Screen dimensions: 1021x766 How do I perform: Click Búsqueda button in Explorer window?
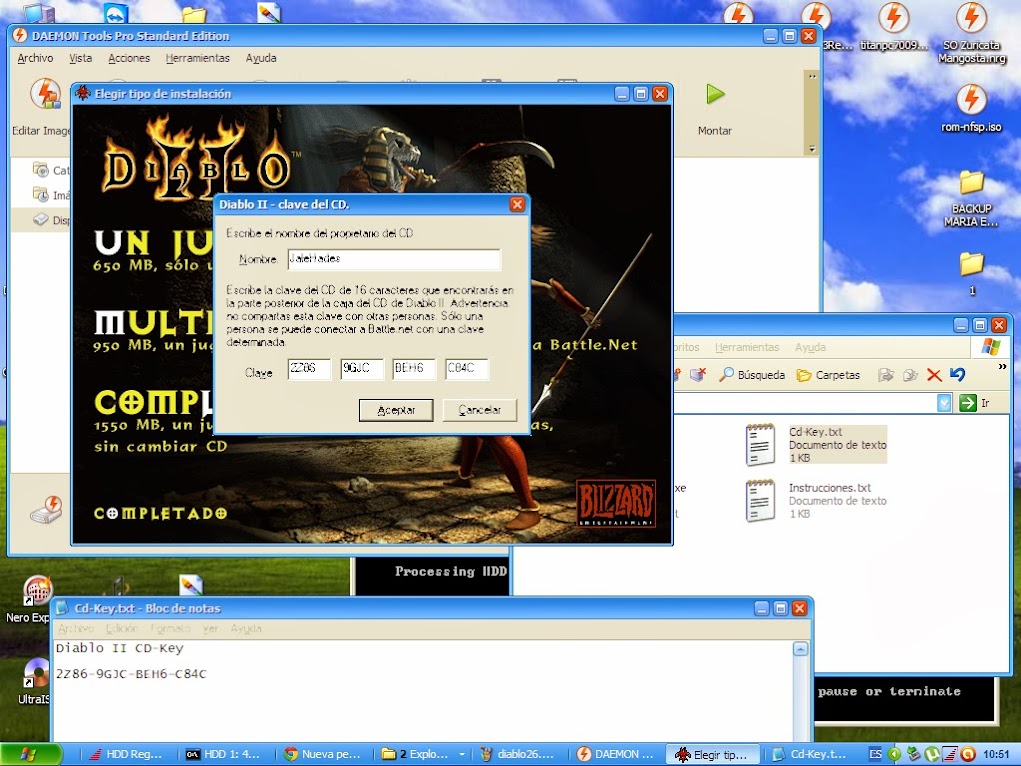(752, 375)
